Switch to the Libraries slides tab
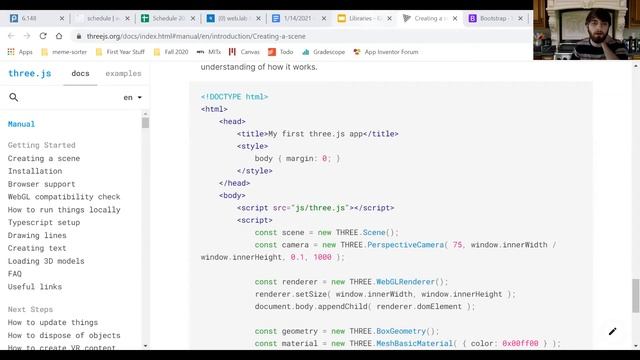 (x=363, y=18)
